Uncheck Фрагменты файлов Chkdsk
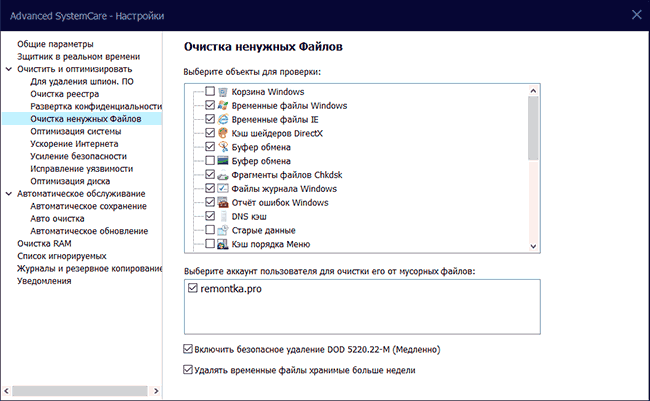This screenshot has width=650, height=401. pyautogui.click(x=210, y=174)
